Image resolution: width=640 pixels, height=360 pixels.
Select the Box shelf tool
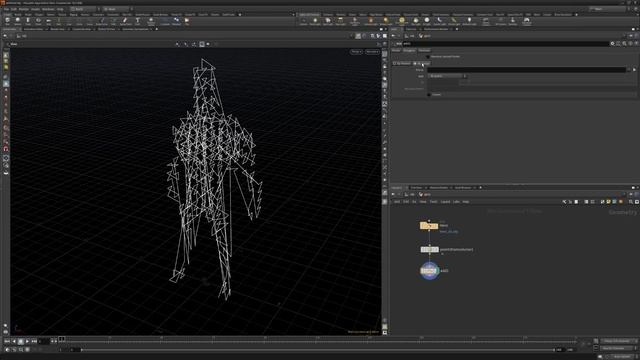point(7,21)
